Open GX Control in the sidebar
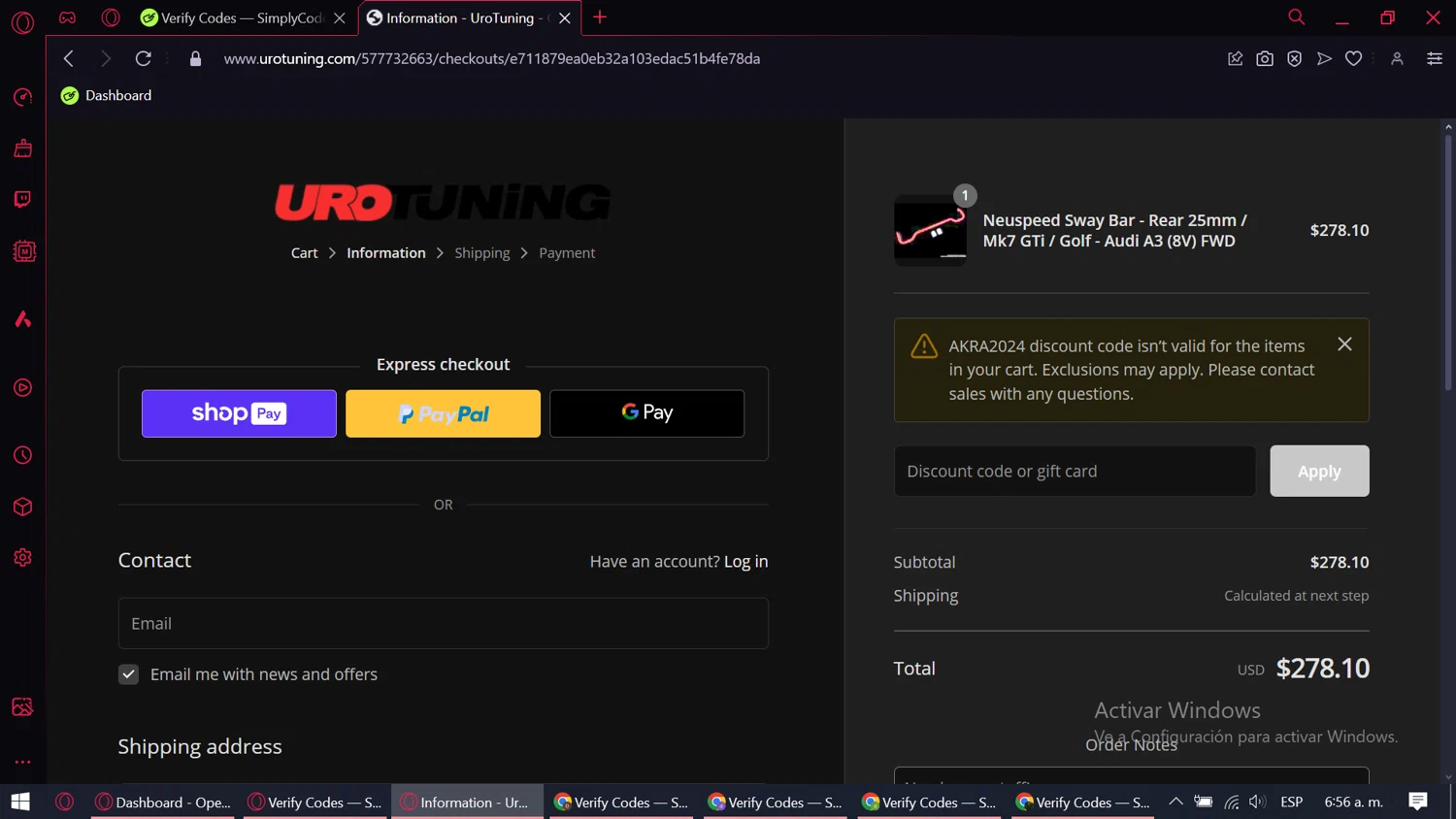This screenshot has width=1456, height=819. tap(22, 97)
